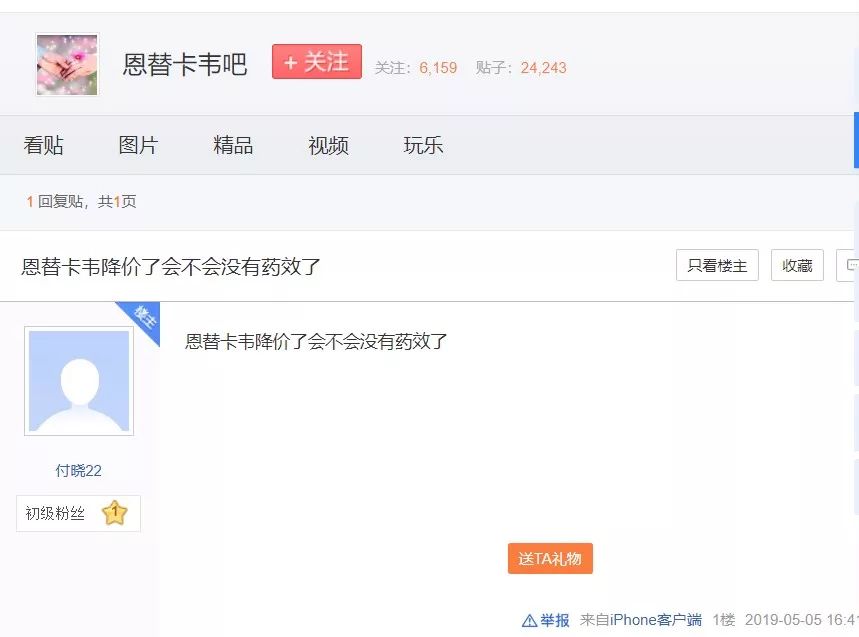
Task: Switch to the 图片 tab
Action: [138, 145]
